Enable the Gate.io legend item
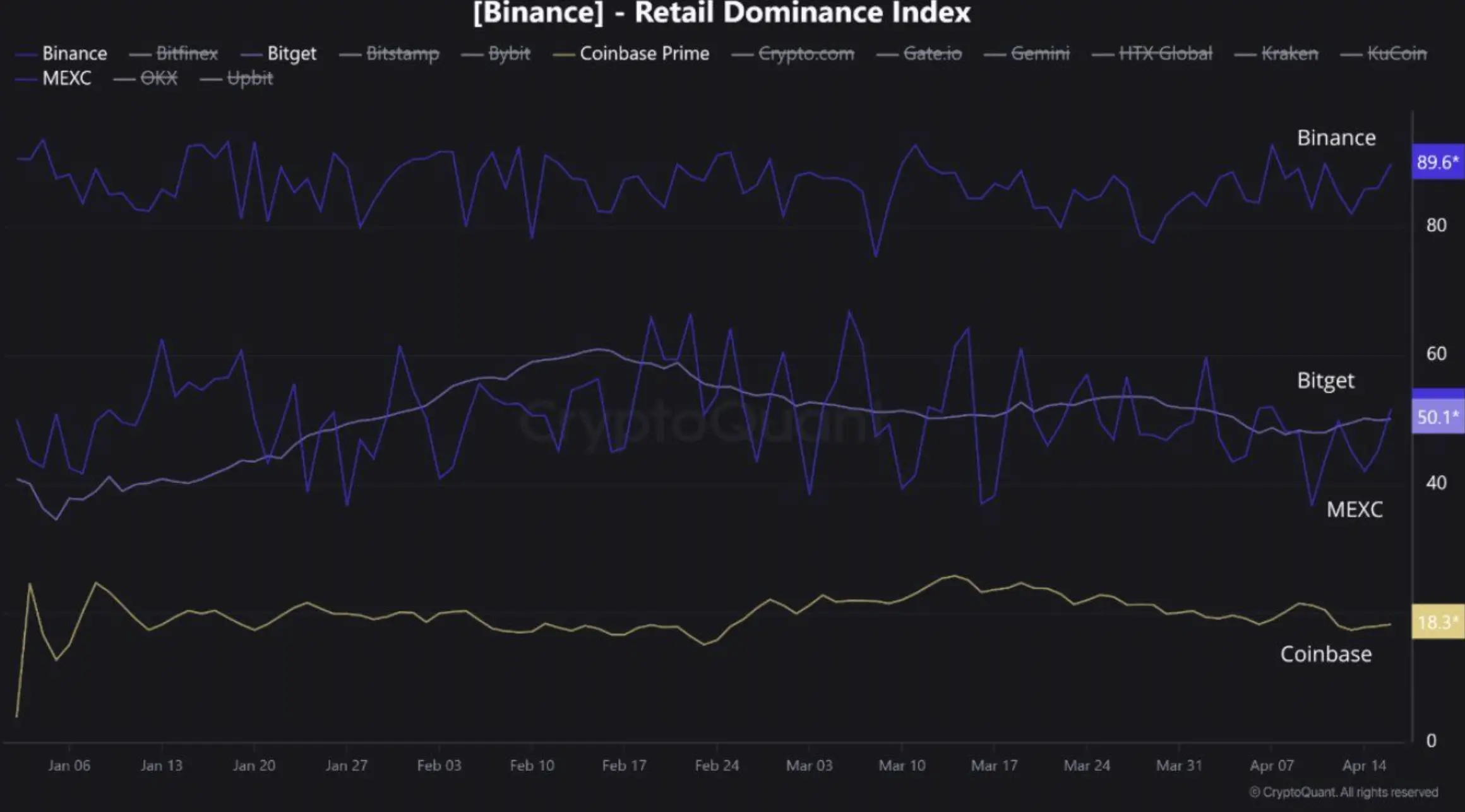The width and height of the screenshot is (1465, 812). click(x=932, y=54)
